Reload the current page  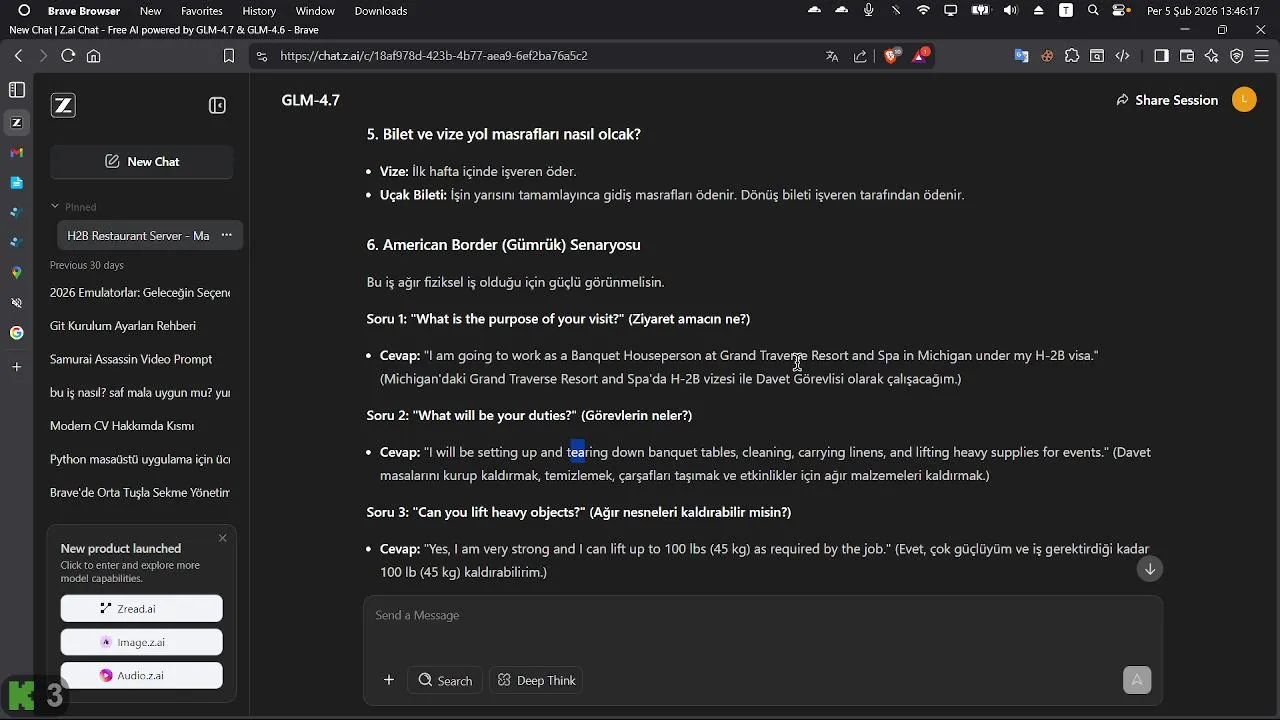[x=68, y=56]
